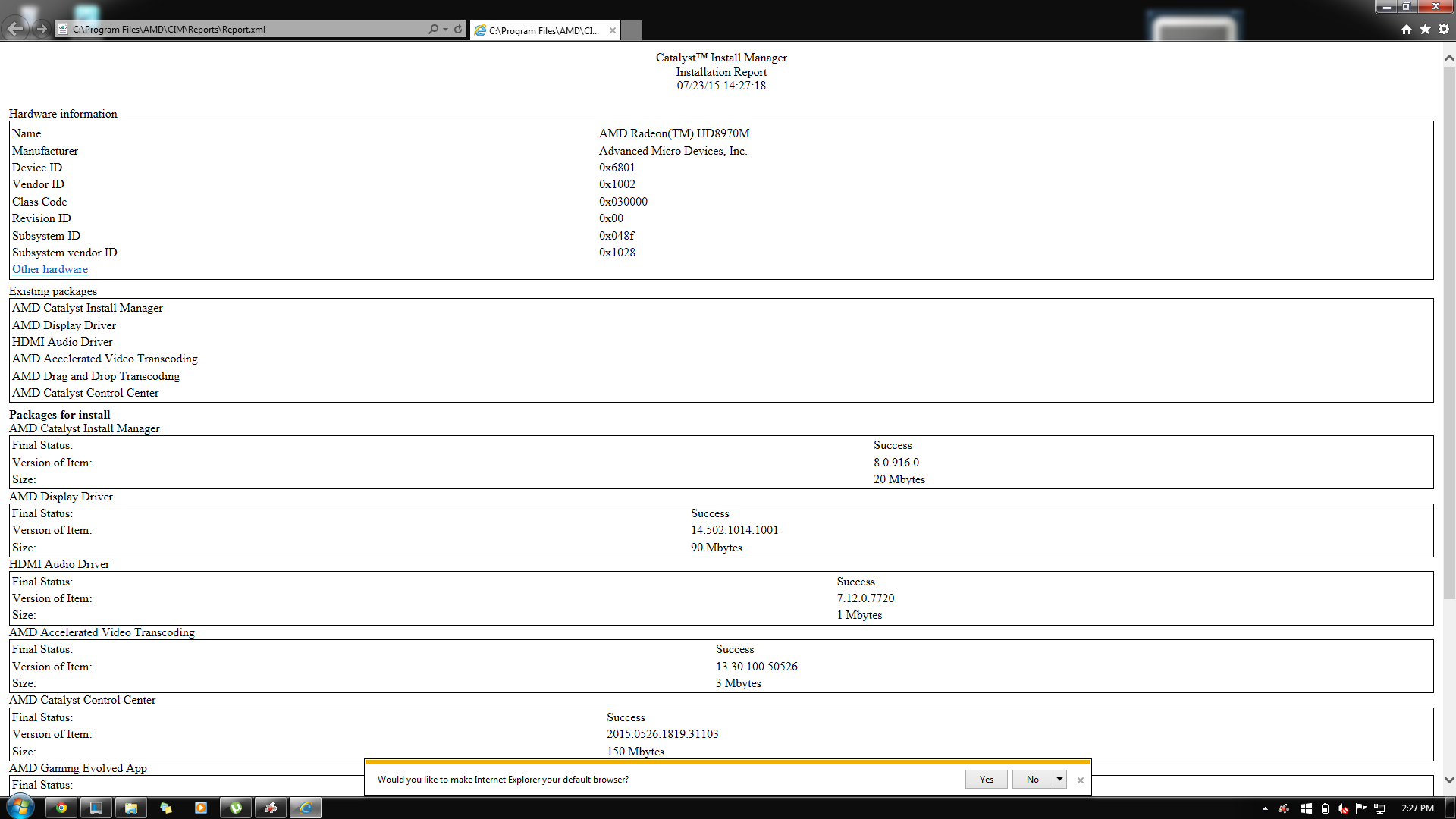Click the 90 Mbytes size value

pyautogui.click(x=717, y=548)
